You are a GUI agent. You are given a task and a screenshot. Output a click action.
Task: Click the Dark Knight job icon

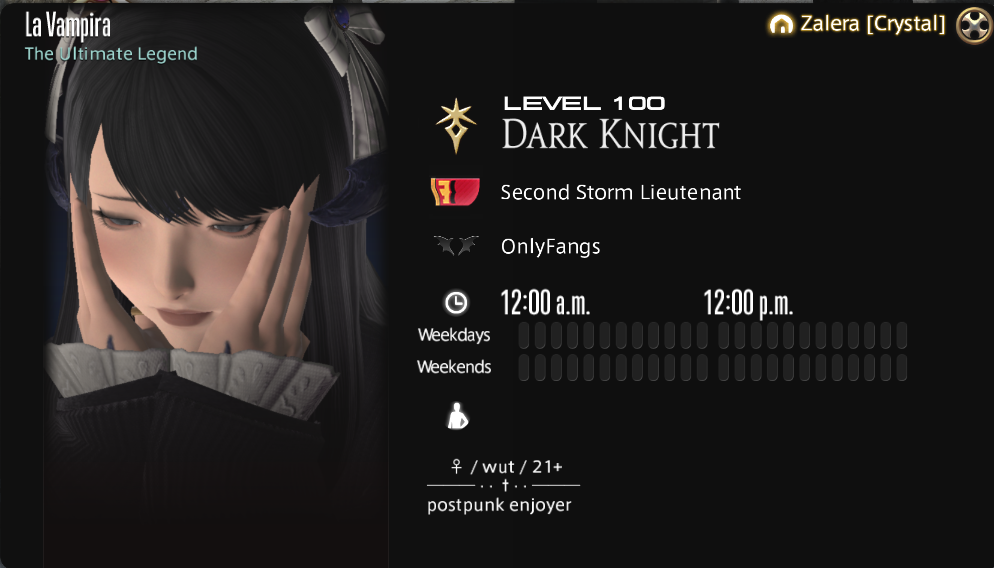click(456, 126)
